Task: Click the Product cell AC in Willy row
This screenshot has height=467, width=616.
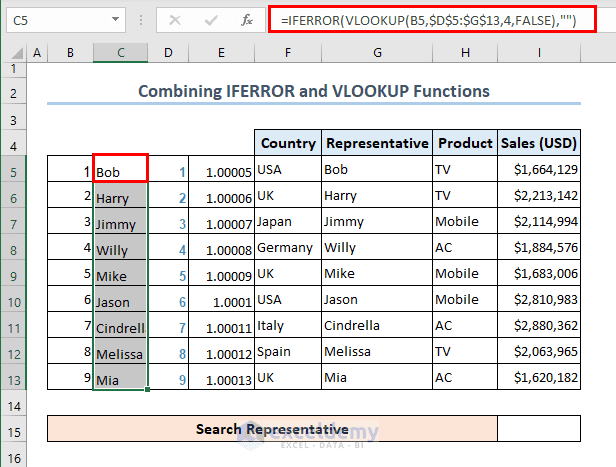Action: coord(465,247)
